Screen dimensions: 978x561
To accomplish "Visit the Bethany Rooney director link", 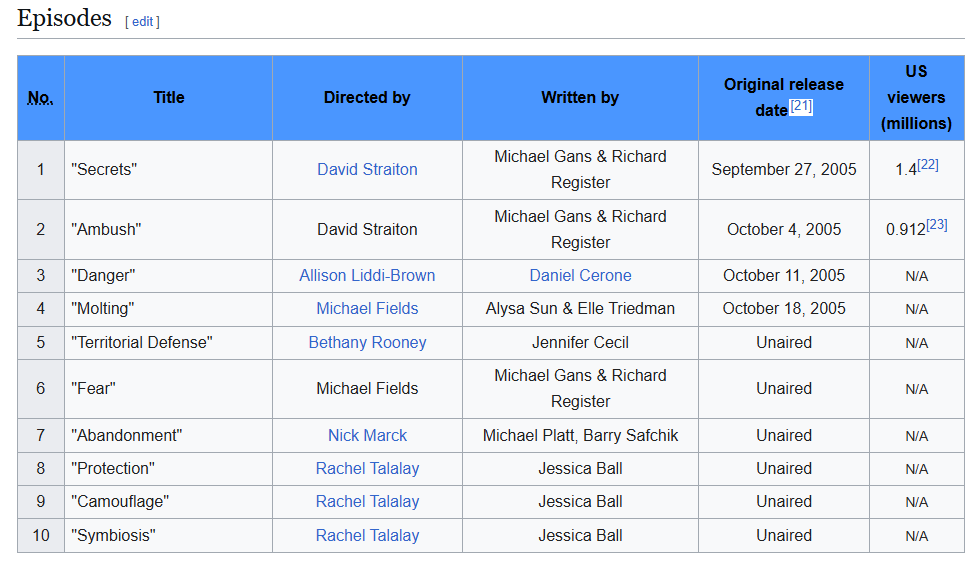I will pos(367,342).
